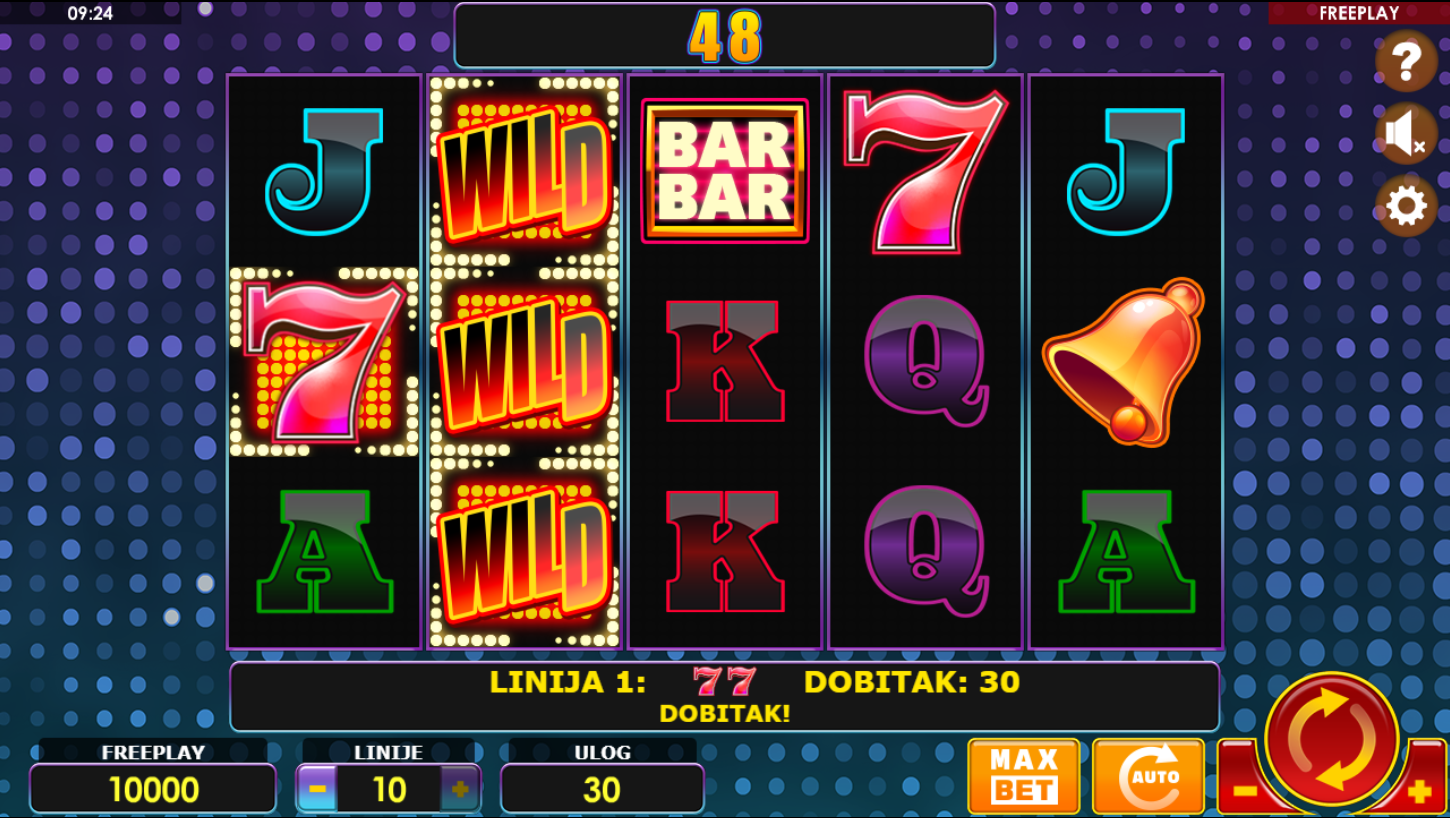
Task: Select the MAX BET button
Action: (1024, 776)
